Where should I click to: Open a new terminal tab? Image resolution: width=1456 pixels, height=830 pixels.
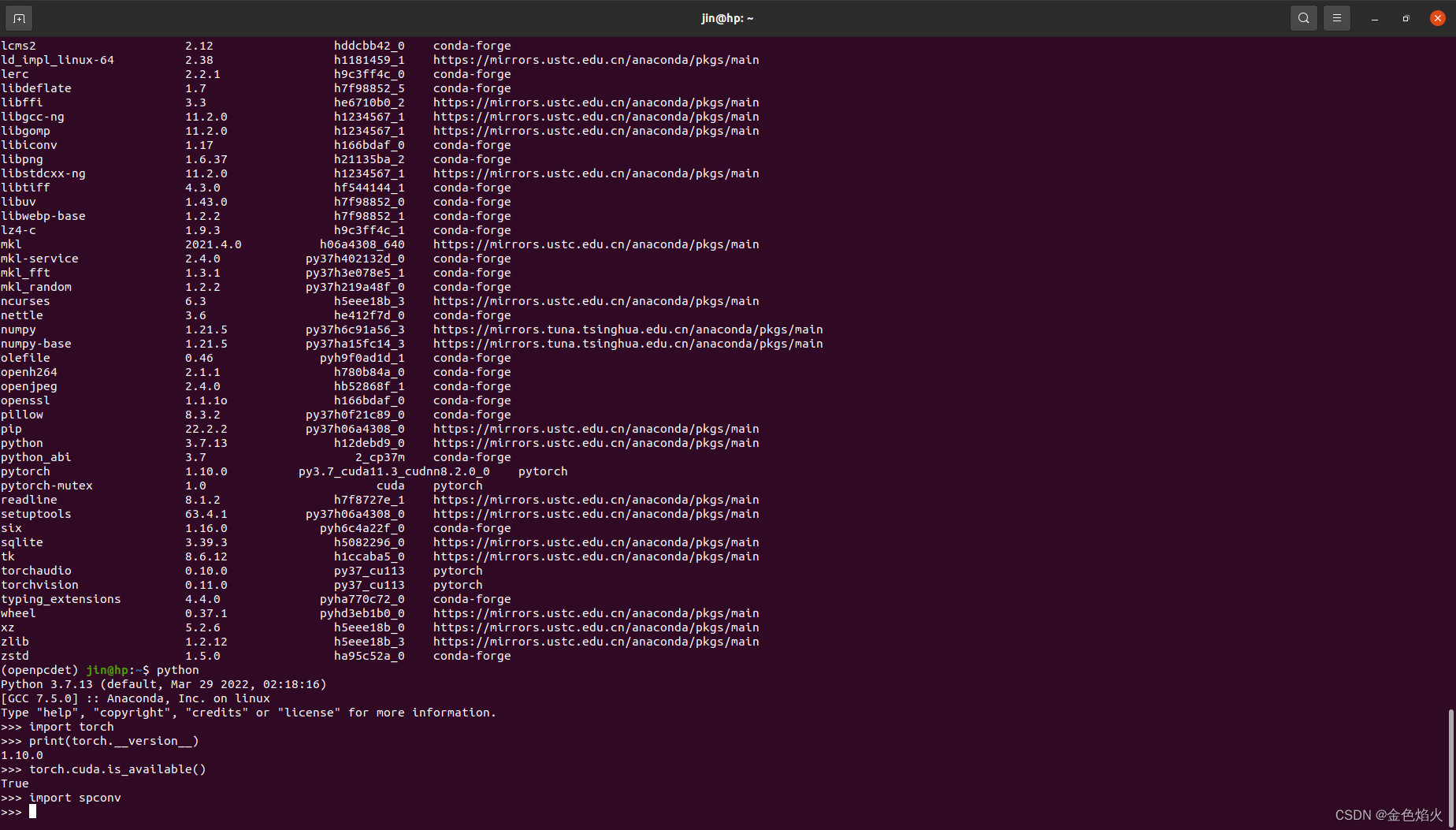[19, 17]
